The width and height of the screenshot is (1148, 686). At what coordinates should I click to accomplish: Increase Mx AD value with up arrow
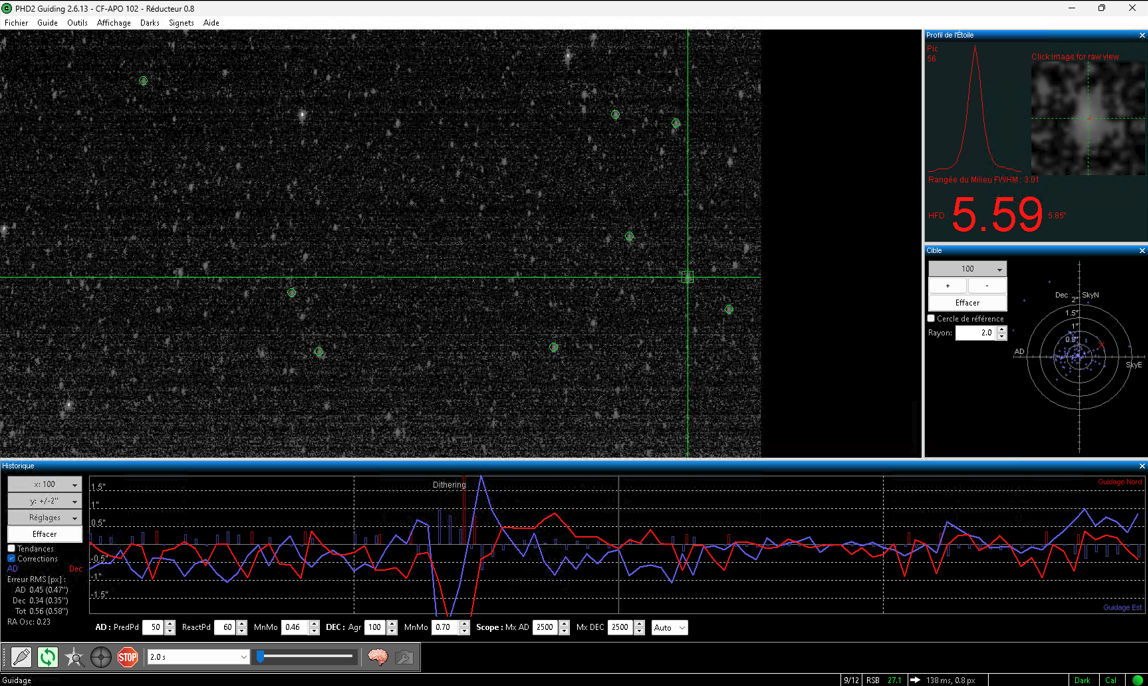coord(564,624)
